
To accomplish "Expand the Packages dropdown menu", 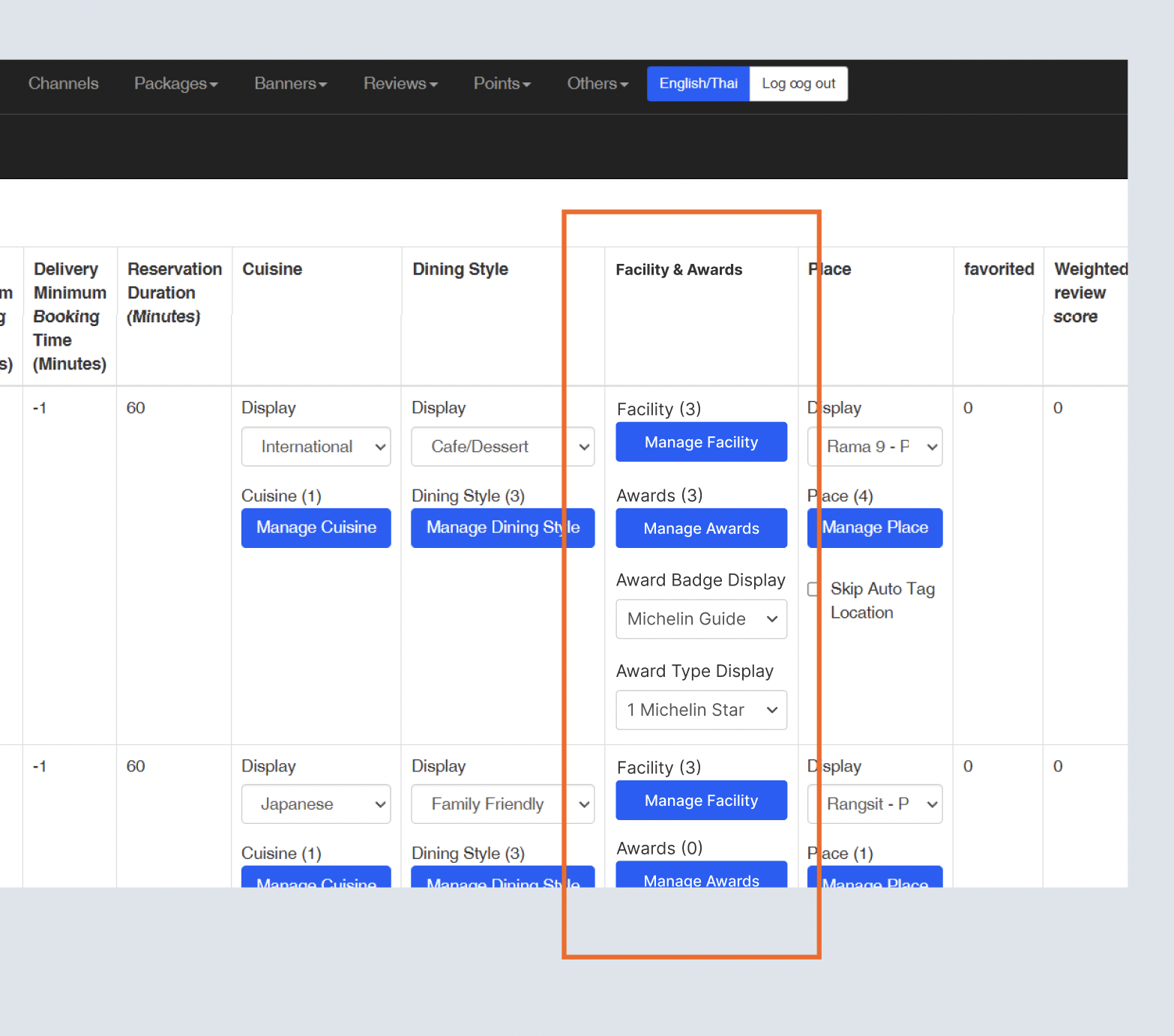I will [x=175, y=83].
